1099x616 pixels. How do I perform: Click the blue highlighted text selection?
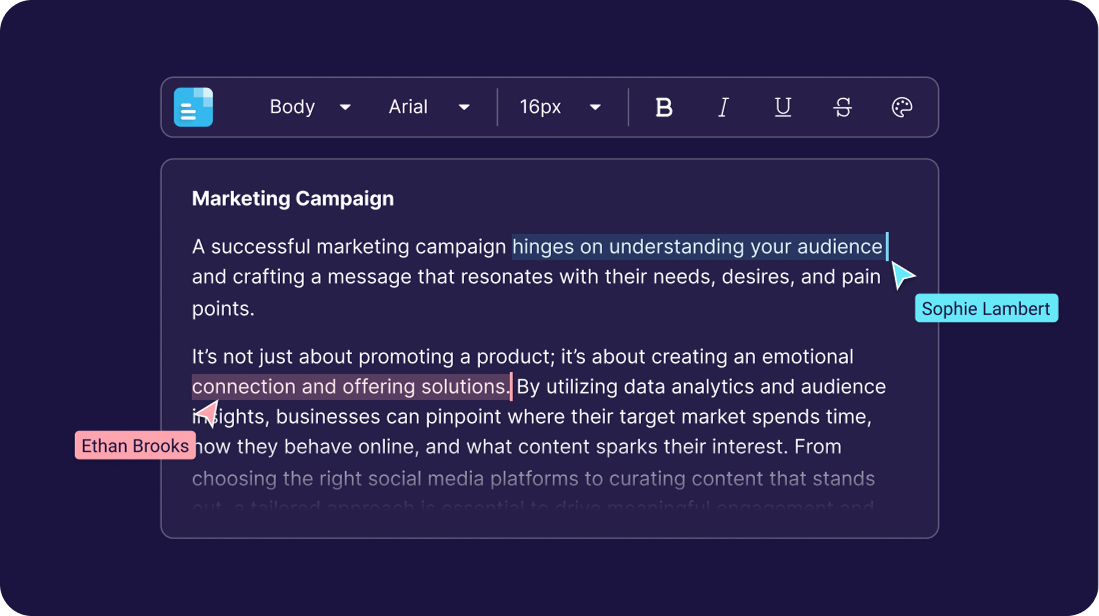697,247
